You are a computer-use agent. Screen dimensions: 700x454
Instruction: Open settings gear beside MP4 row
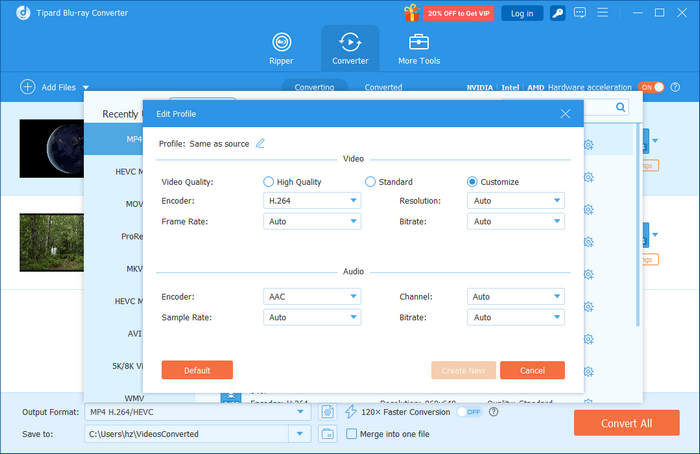(x=588, y=145)
